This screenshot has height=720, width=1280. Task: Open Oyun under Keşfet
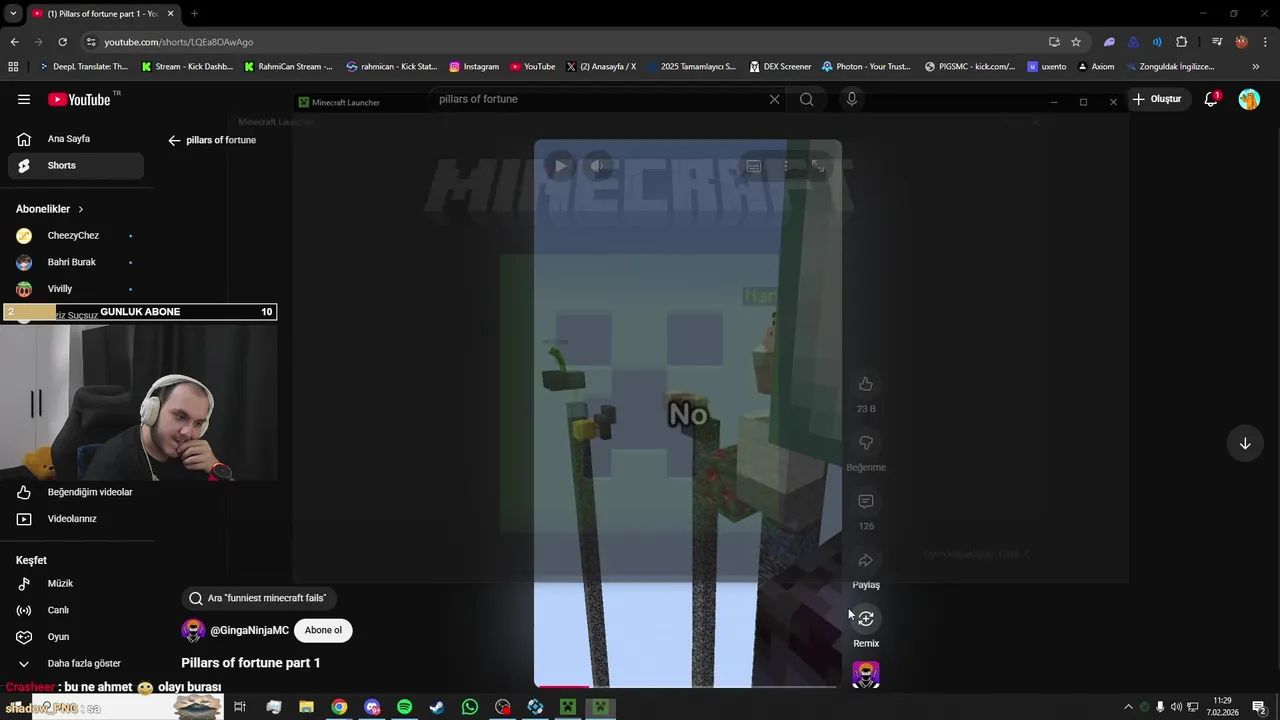(x=76, y=637)
